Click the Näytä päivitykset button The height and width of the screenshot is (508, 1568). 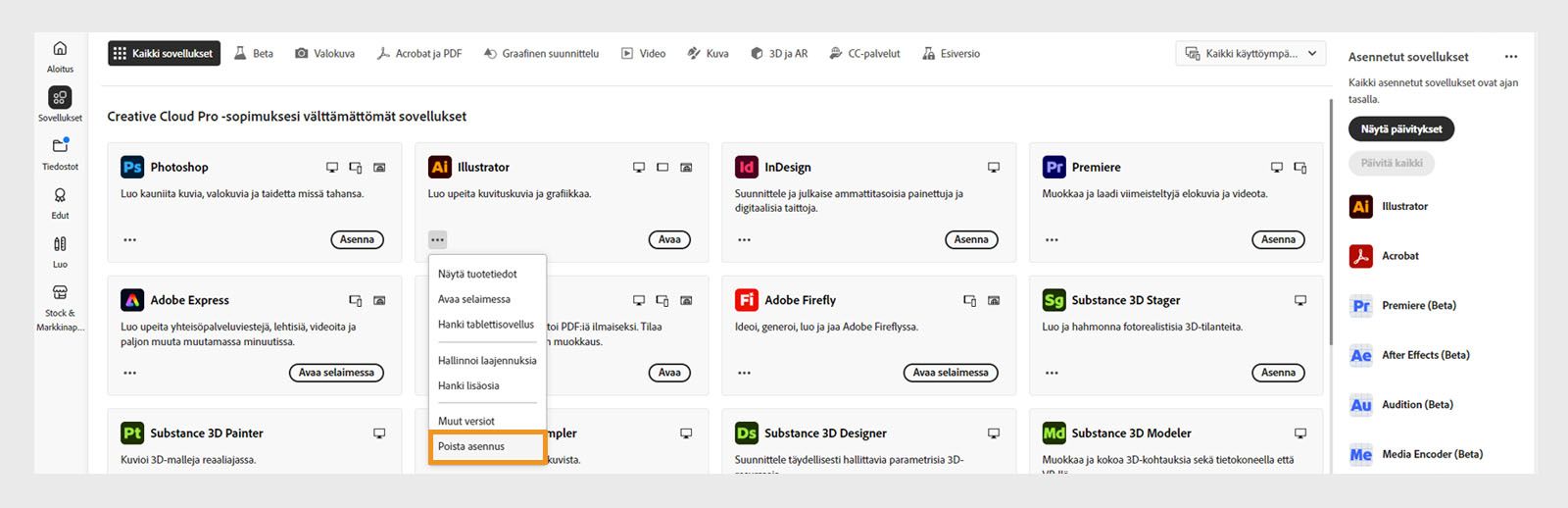(1401, 129)
